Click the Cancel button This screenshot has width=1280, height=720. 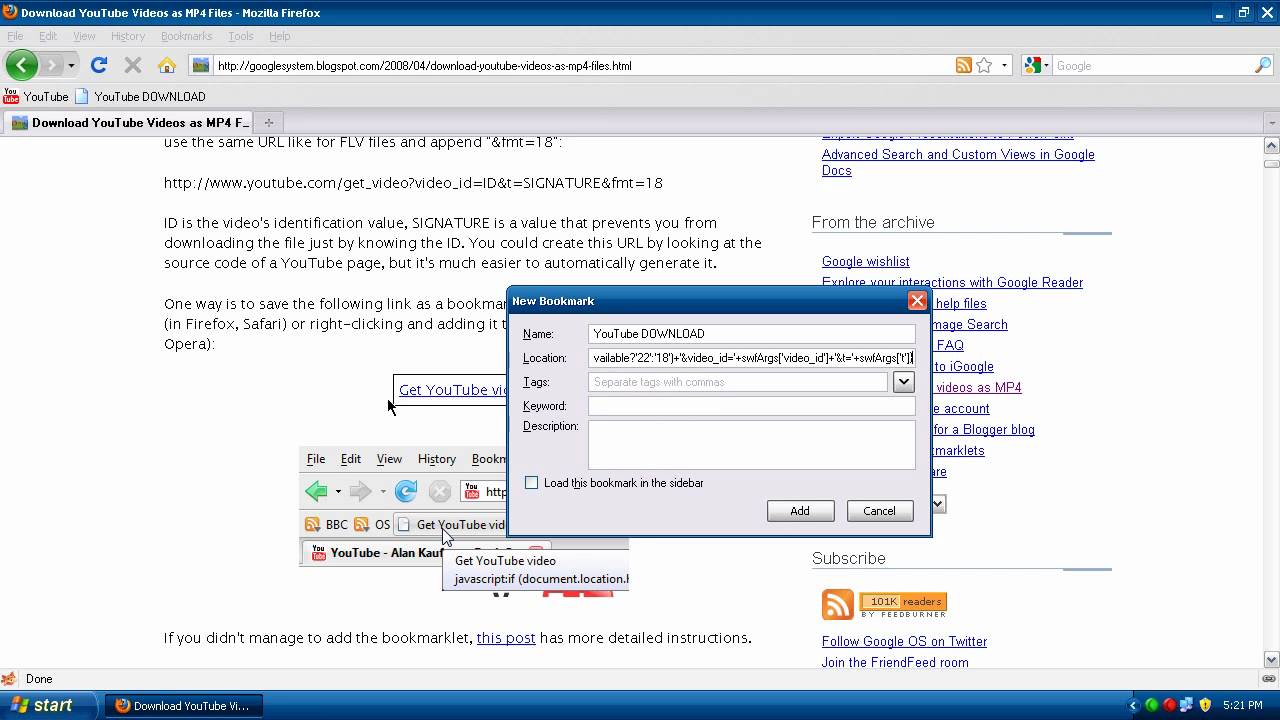click(x=879, y=511)
